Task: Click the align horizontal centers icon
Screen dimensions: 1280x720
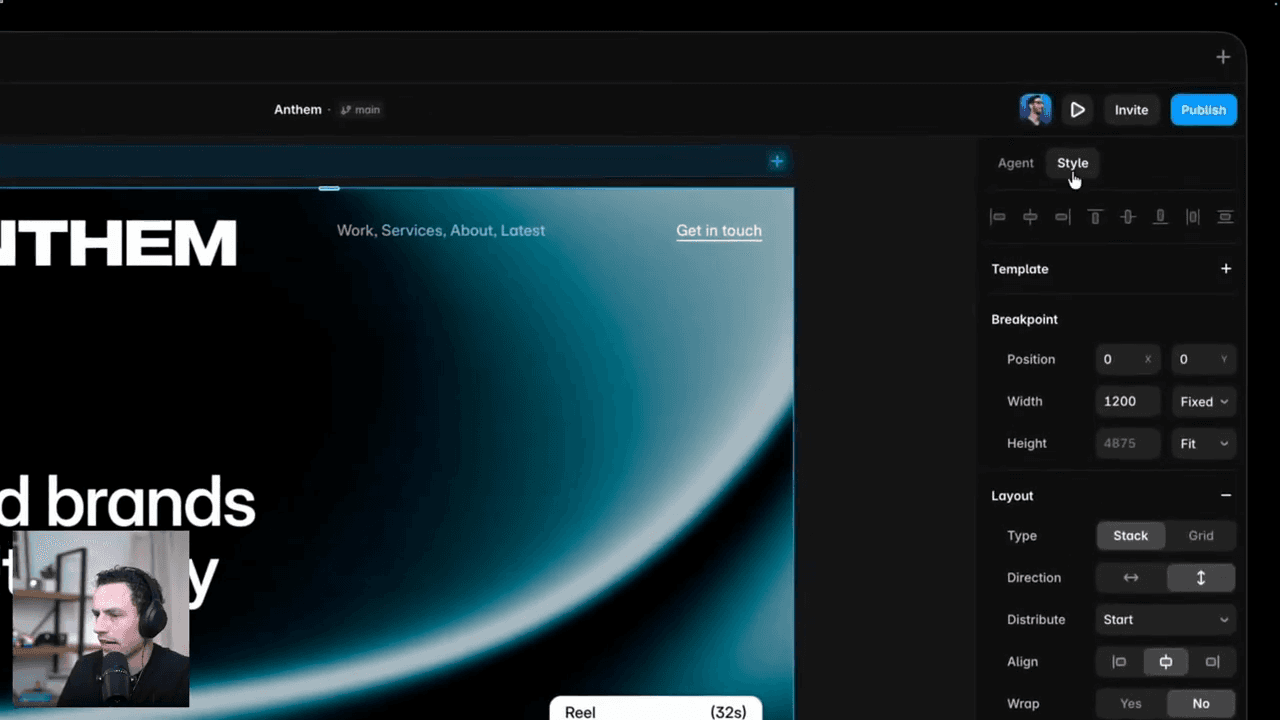Action: coord(1030,217)
